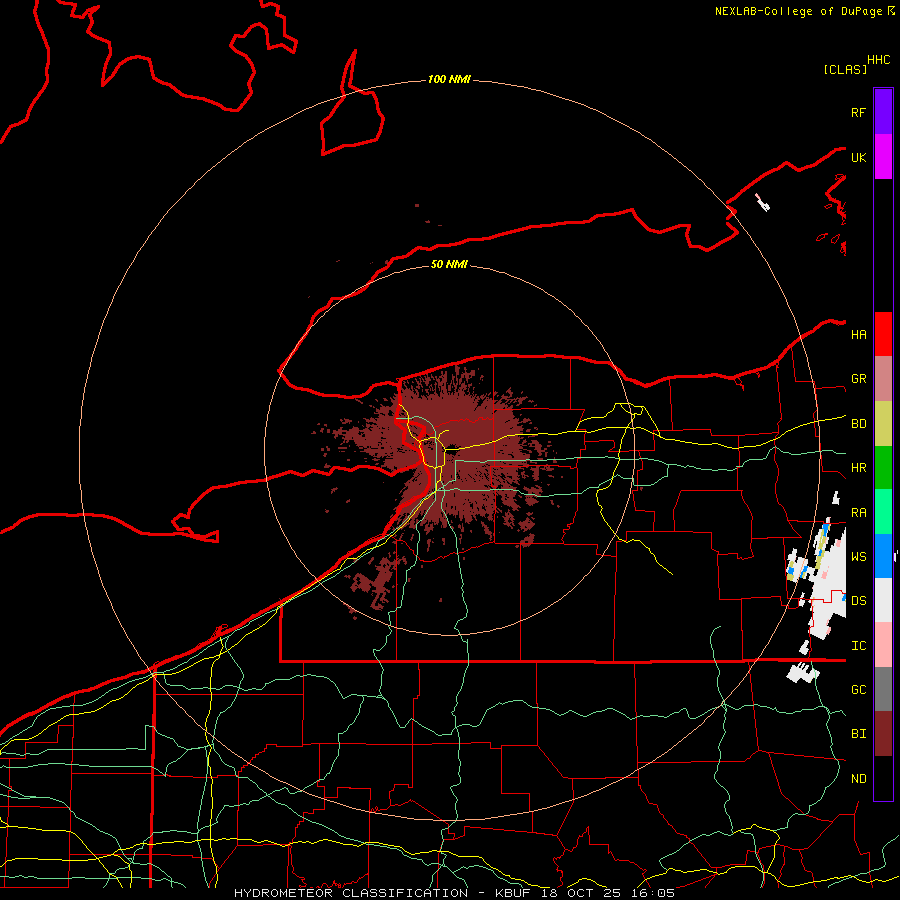
Task: Click the 50 NMI range ring label
Action: (449, 264)
